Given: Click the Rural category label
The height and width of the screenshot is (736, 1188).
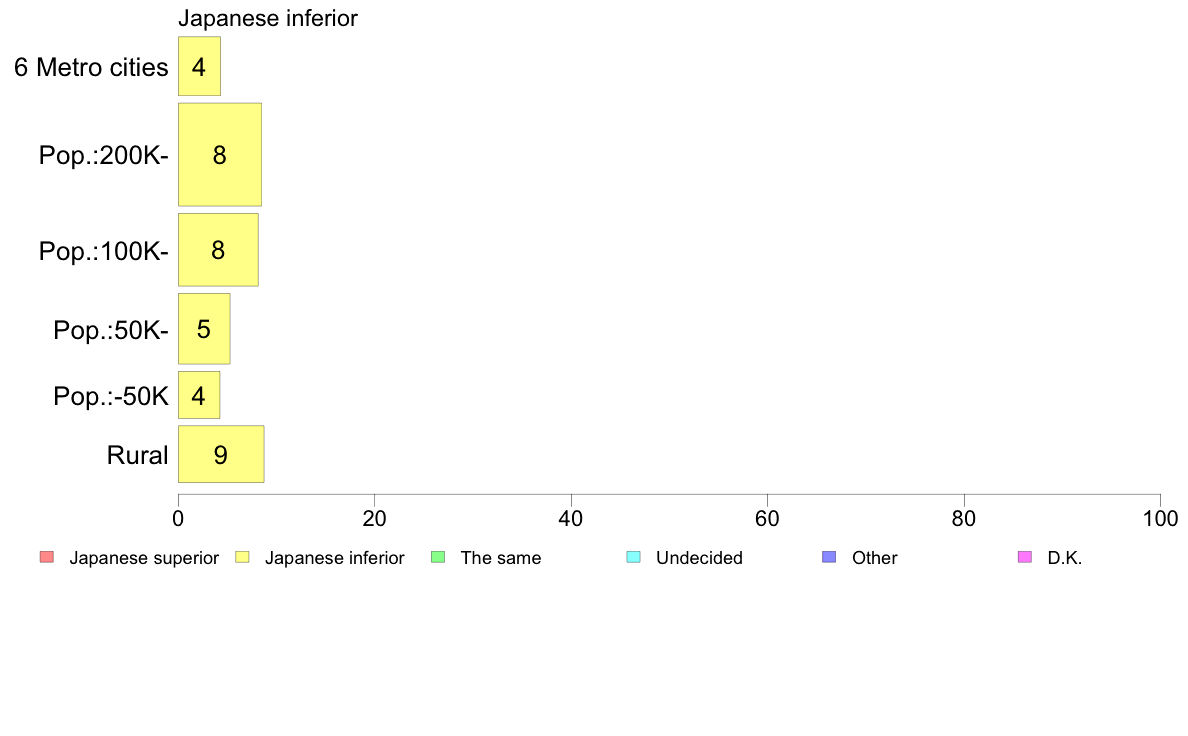Looking at the screenshot, I should pos(137,455).
